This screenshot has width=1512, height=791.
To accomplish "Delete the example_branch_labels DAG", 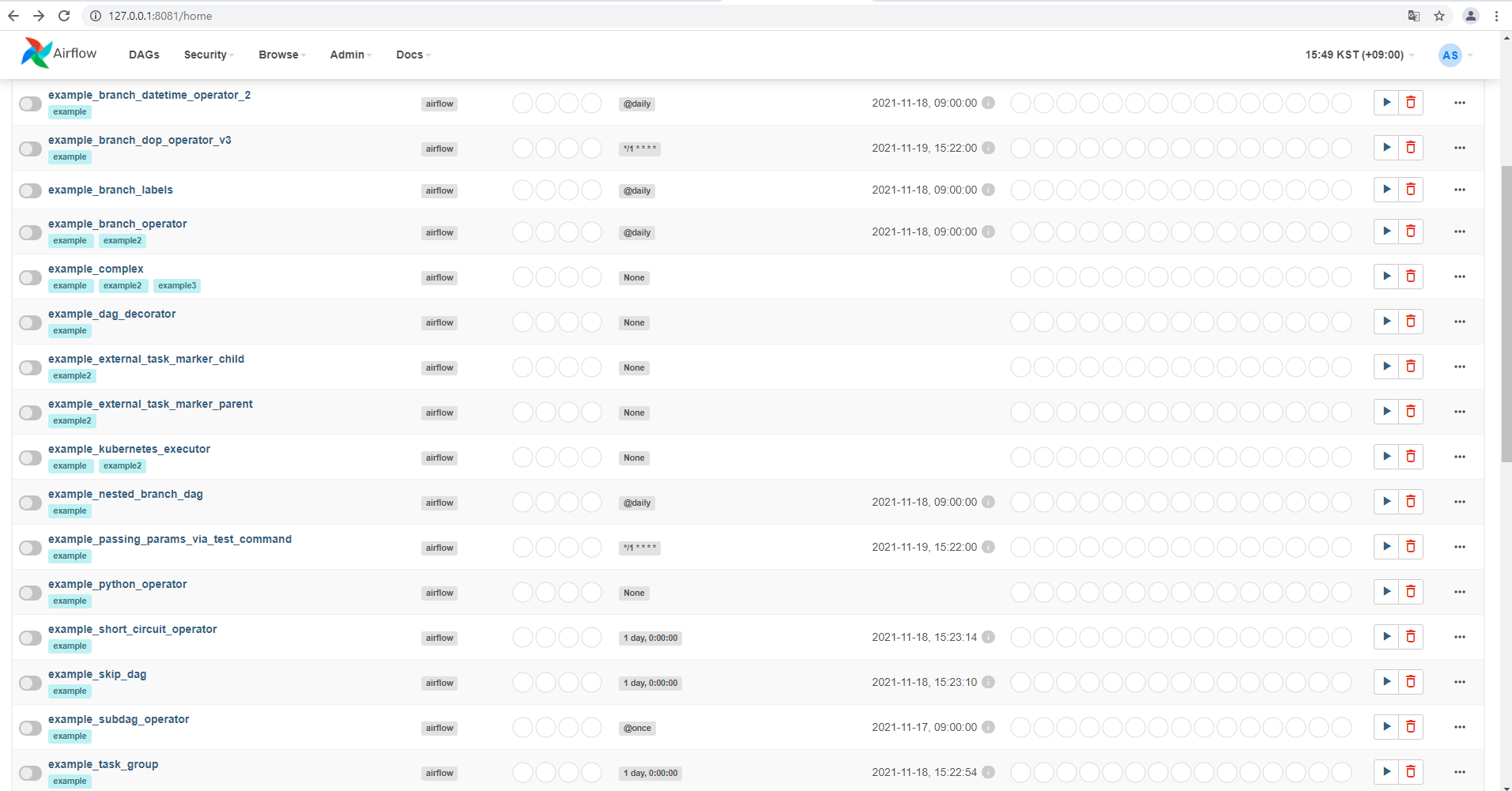I will coord(1411,190).
